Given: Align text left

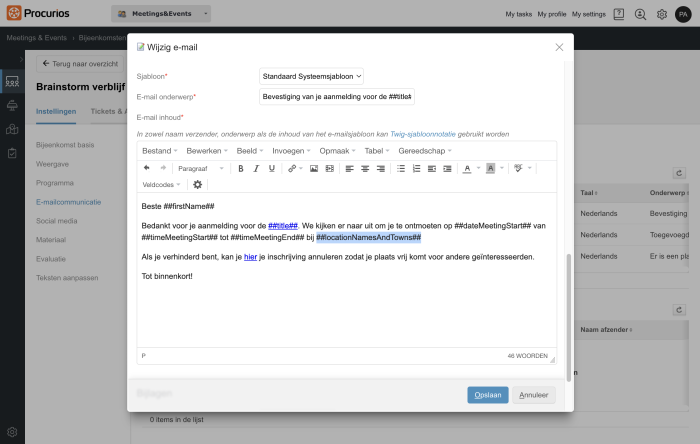Looking at the screenshot, I should click(350, 168).
